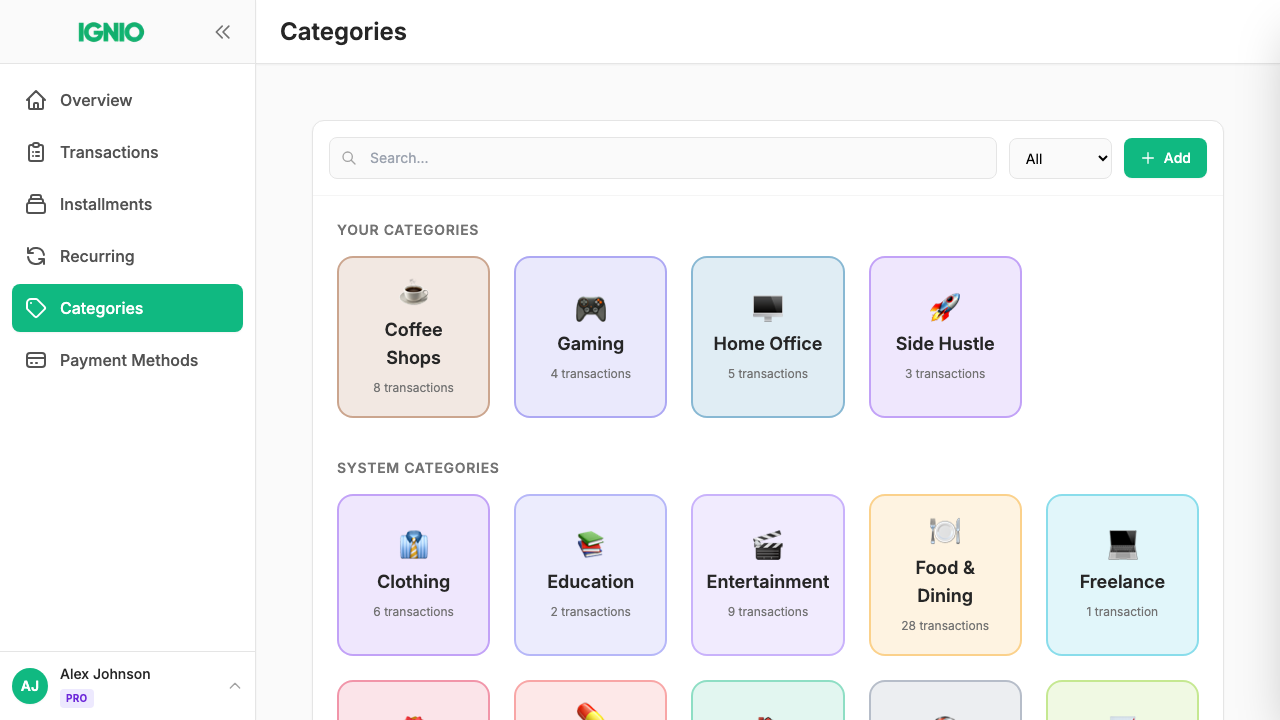This screenshot has height=720, width=1280.
Task: Click the PRO badge under Alex Johnson
Action: click(x=77, y=698)
